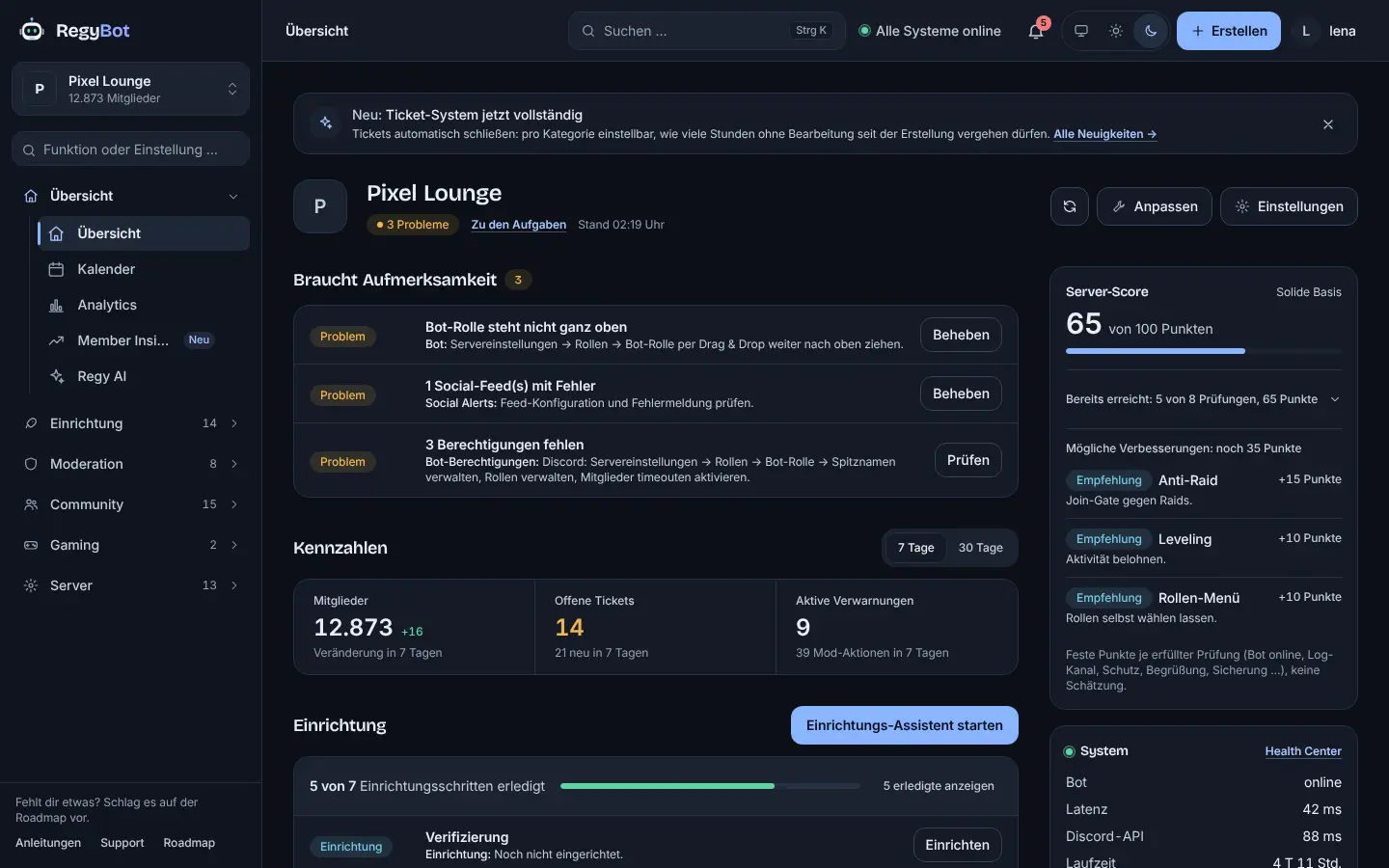The image size is (1389, 868).
Task: Click the Pixel Lounge P avatar in header
Action: 320,206
